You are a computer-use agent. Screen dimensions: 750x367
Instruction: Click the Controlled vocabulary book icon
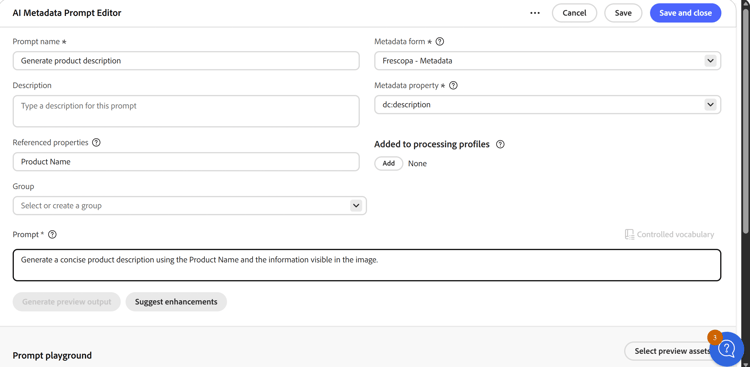(629, 234)
